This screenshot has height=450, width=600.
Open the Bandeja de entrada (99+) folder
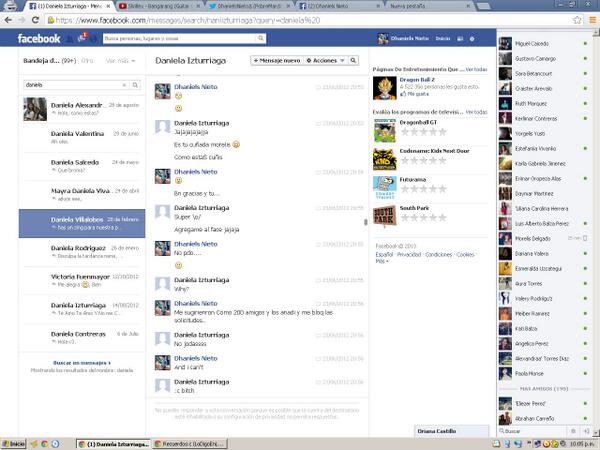pyautogui.click(x=49, y=61)
